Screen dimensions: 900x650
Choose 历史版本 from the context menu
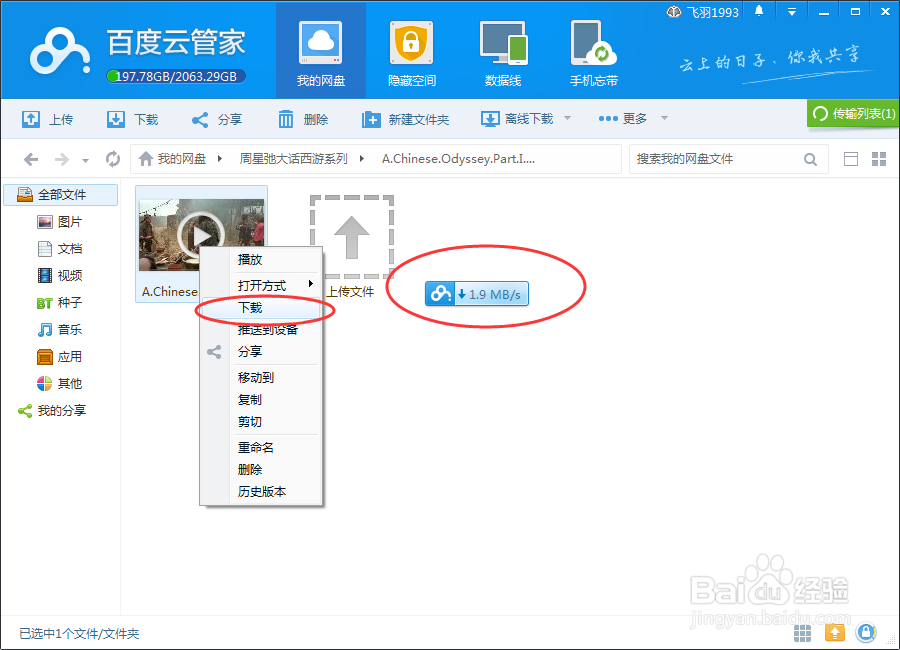(263, 492)
